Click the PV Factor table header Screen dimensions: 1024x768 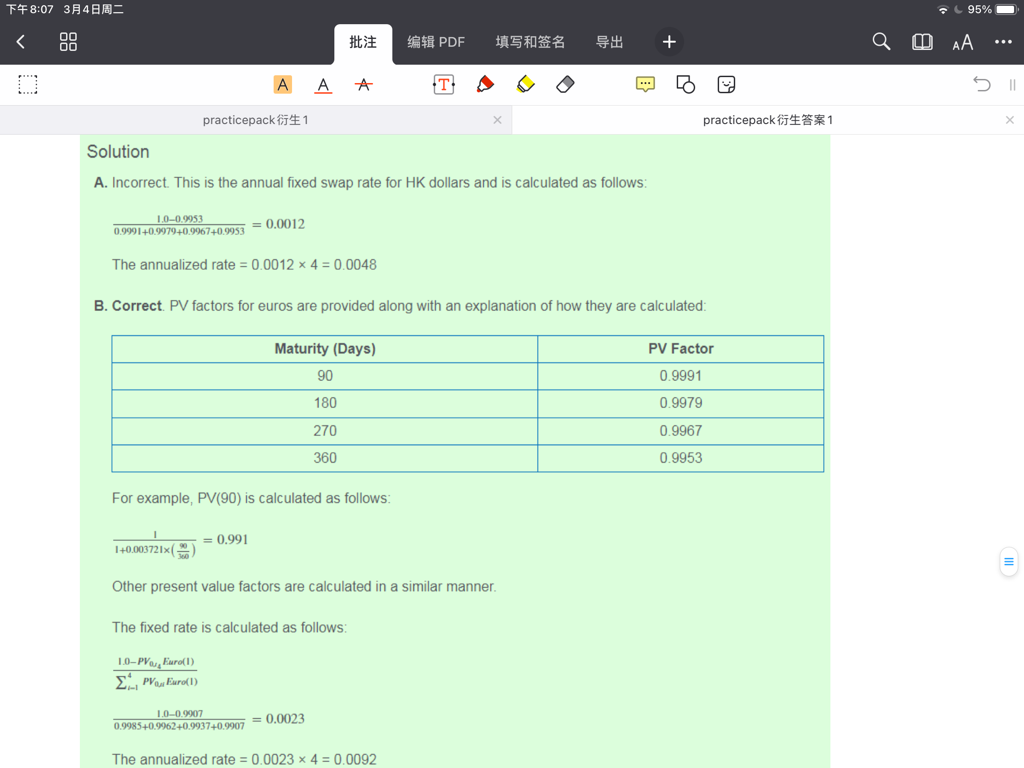tap(680, 349)
